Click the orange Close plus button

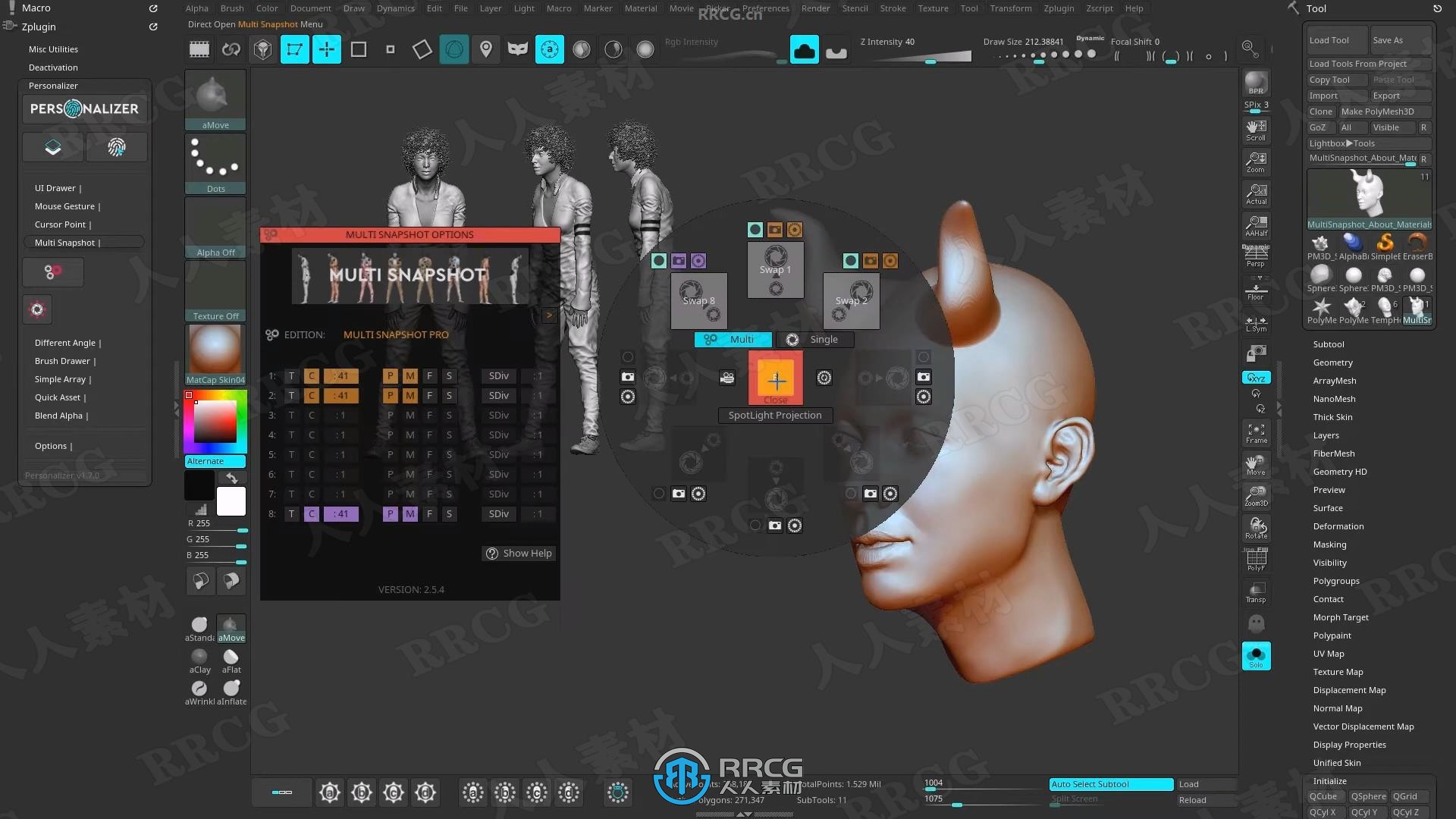pyautogui.click(x=776, y=378)
